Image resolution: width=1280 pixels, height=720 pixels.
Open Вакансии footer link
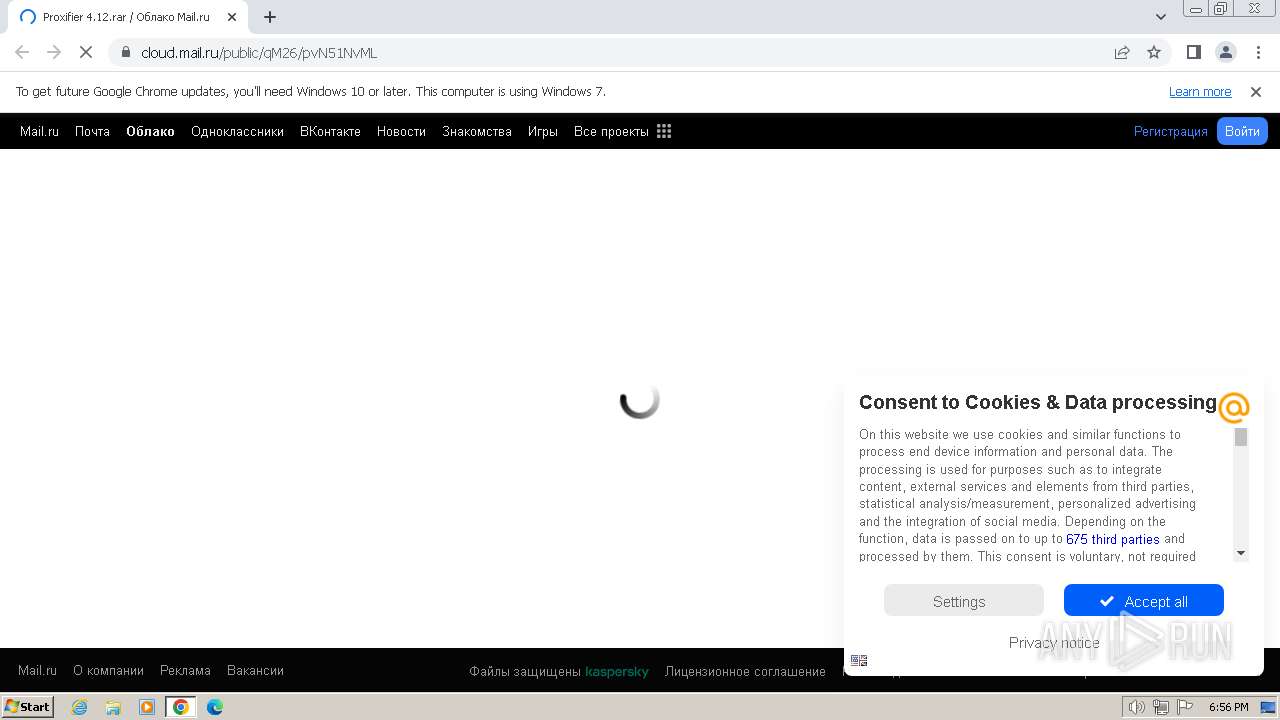[255, 670]
